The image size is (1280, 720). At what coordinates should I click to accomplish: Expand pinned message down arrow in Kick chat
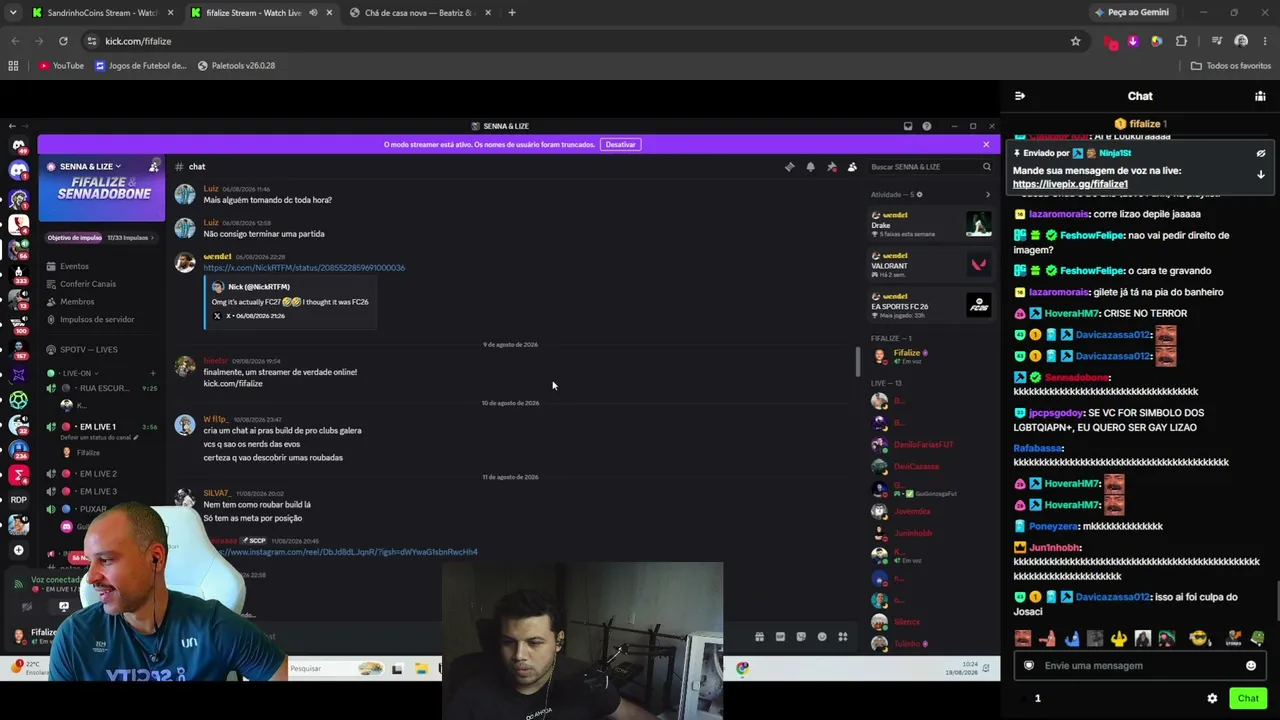click(x=1261, y=174)
